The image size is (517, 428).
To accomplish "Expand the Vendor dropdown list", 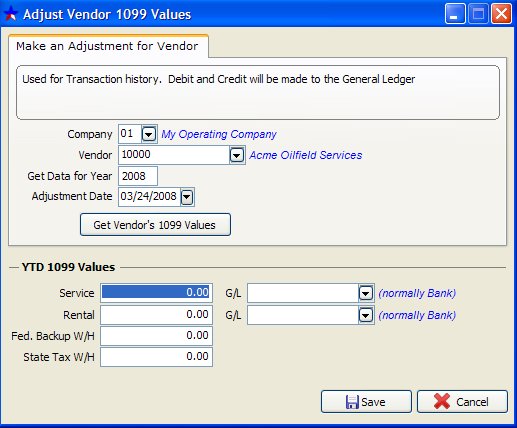I will coord(237,155).
